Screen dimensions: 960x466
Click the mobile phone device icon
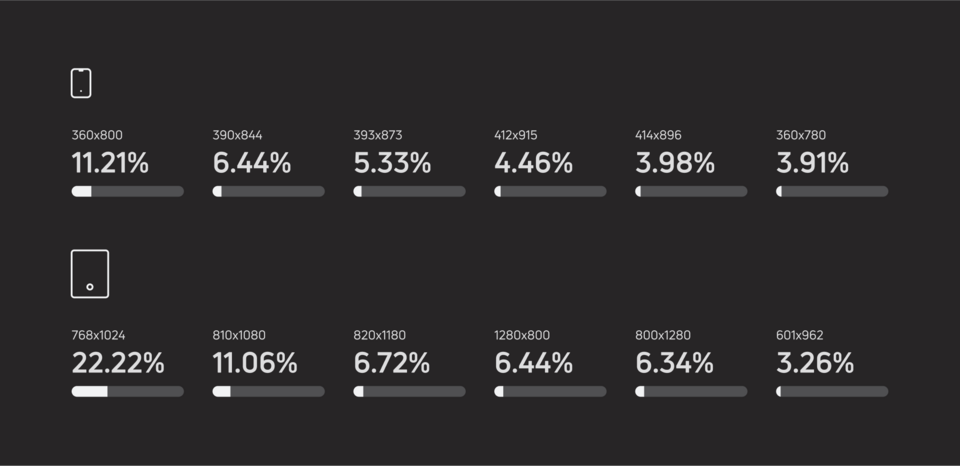81,83
